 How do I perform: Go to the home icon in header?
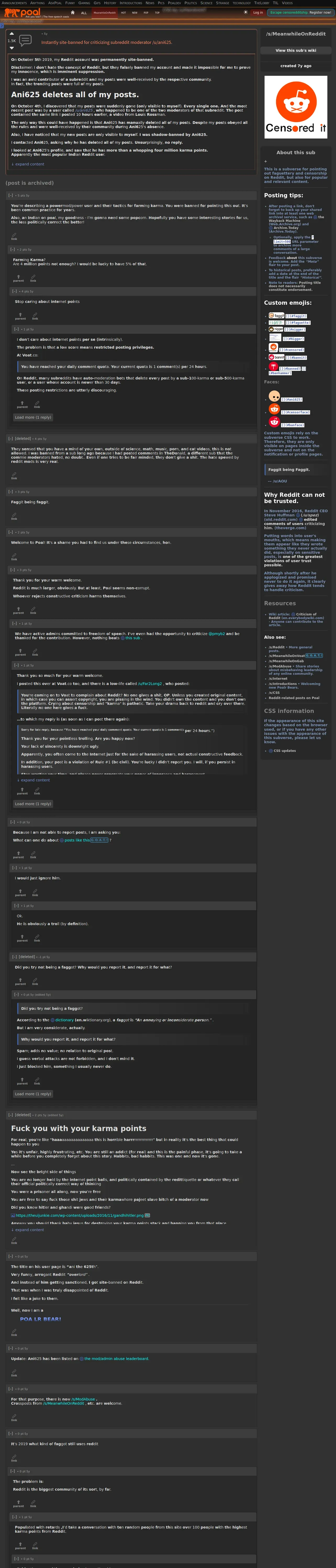coord(72,12)
